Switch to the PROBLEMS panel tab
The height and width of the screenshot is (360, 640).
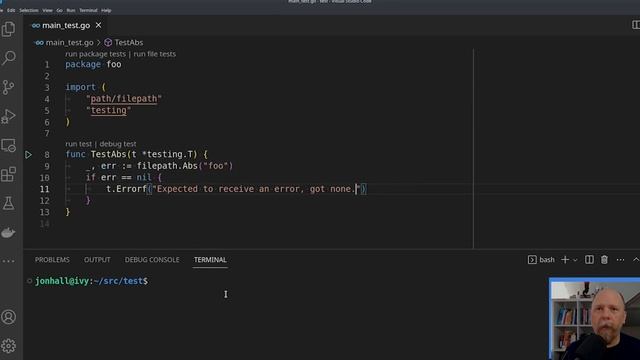tap(52, 260)
